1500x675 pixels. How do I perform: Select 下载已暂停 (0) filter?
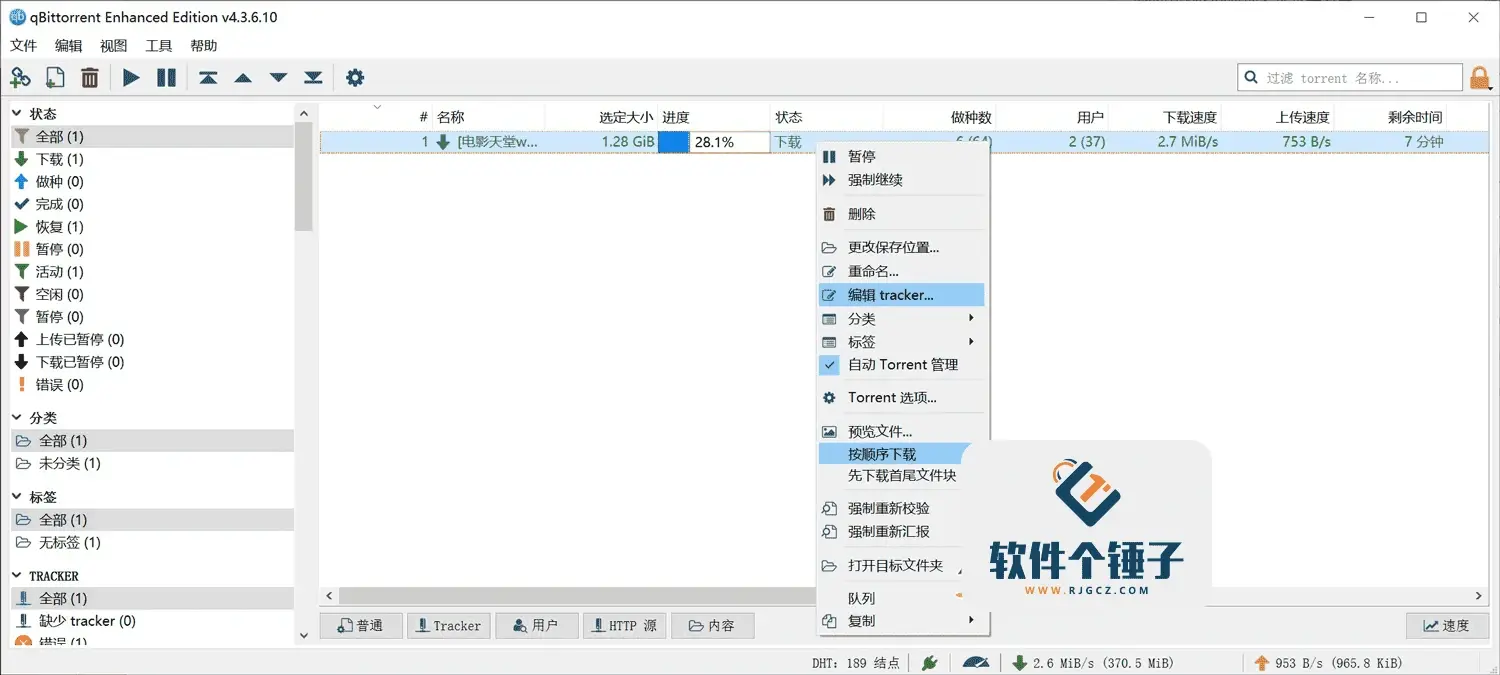click(152, 362)
